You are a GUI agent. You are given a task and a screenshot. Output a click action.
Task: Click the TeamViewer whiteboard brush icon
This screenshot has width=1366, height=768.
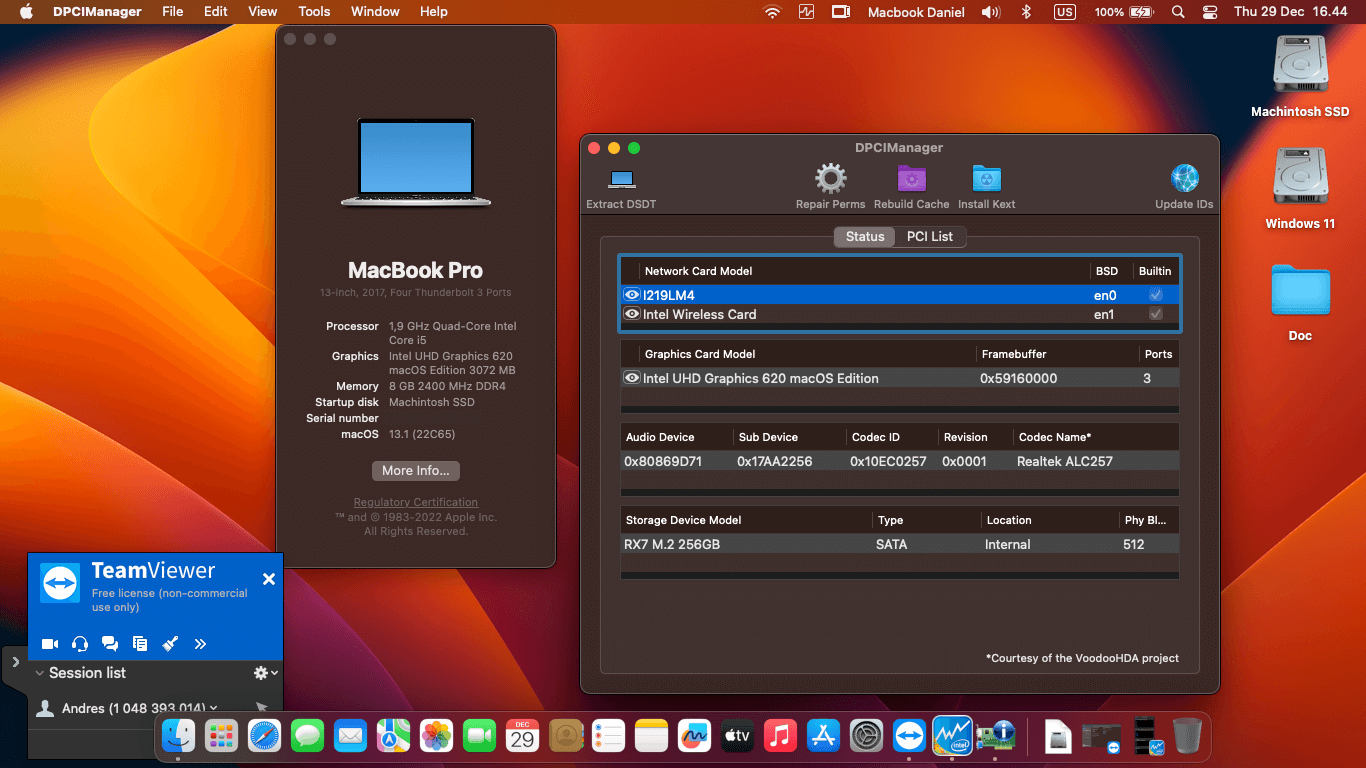click(170, 644)
